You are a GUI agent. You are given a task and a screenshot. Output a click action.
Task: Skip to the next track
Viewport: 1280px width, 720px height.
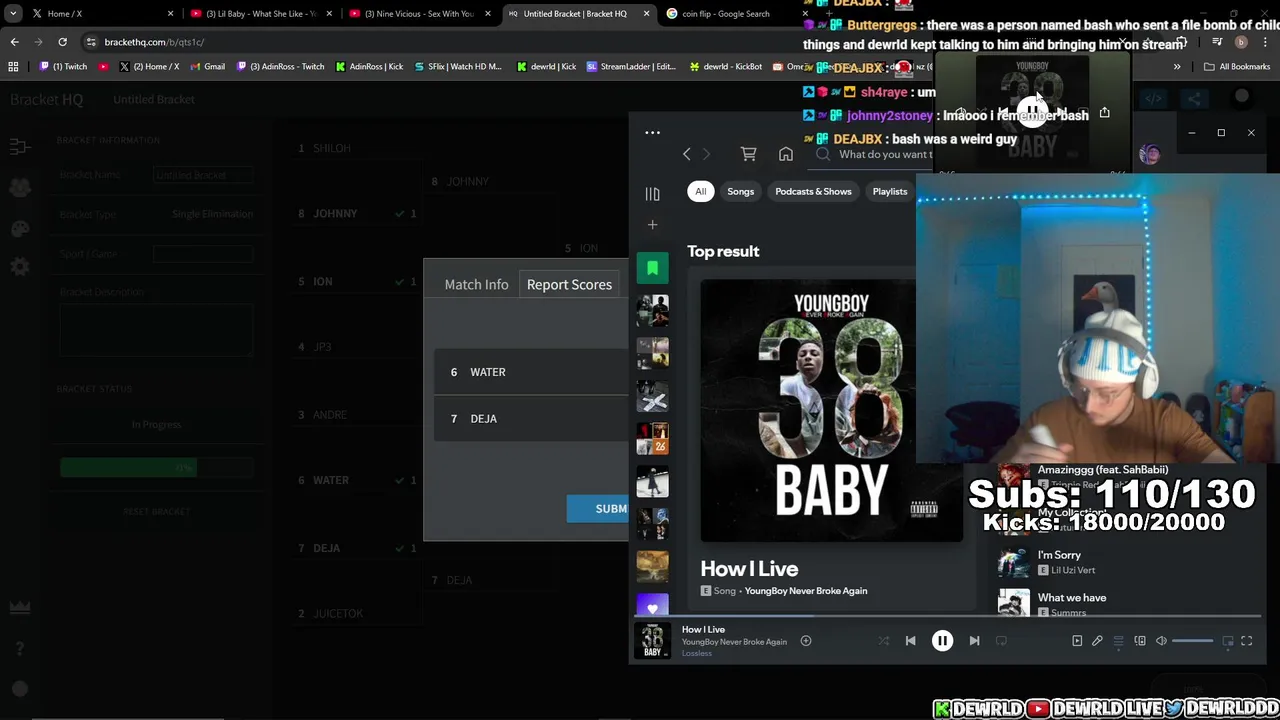974,641
